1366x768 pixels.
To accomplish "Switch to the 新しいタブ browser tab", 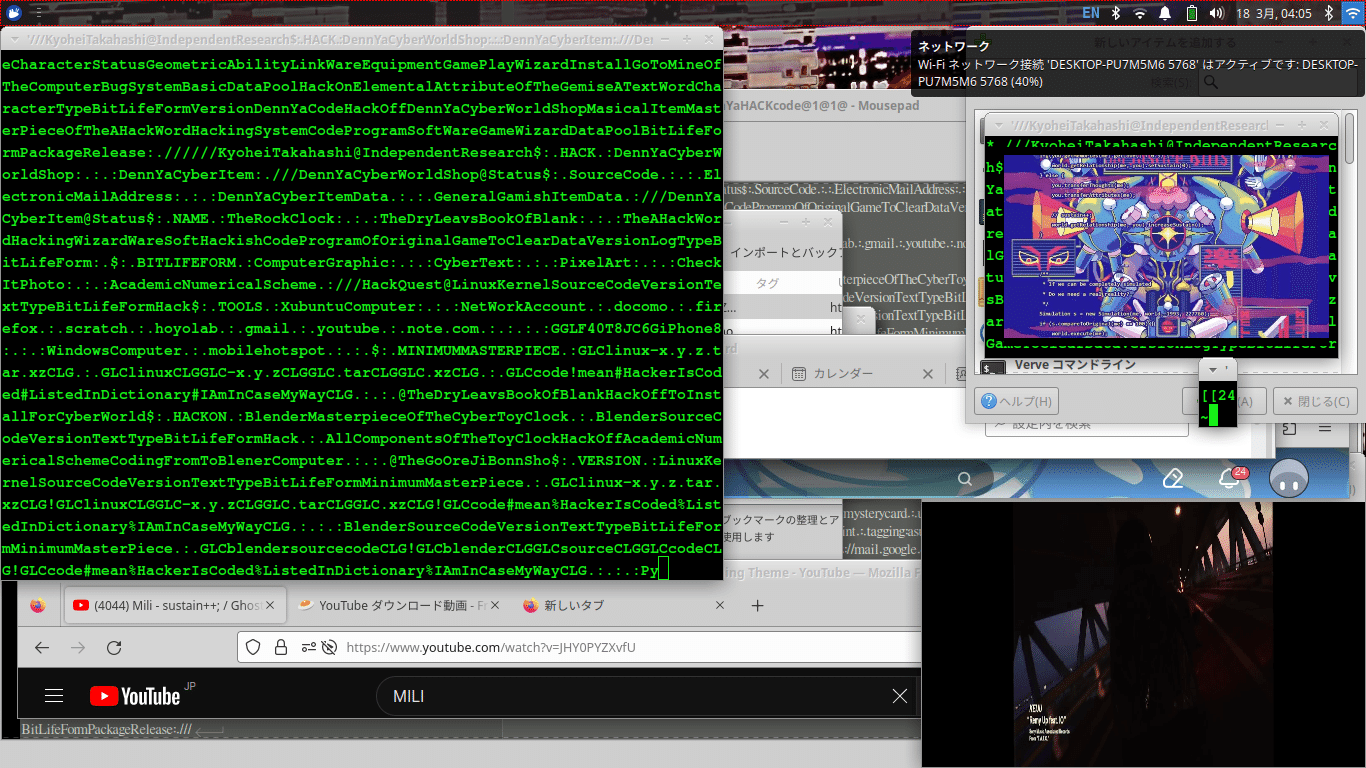I will (x=624, y=605).
